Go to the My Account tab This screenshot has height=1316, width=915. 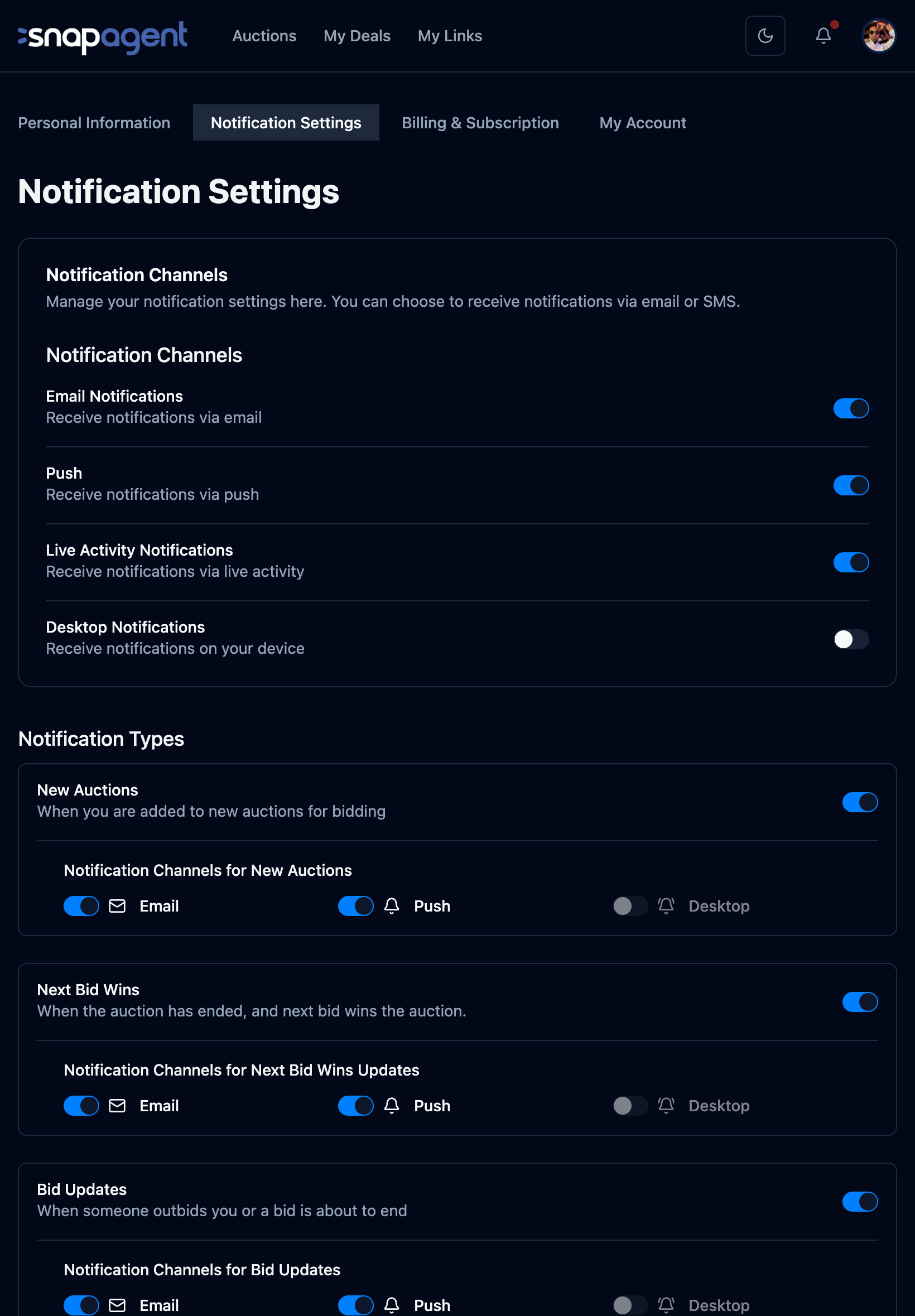pyautogui.click(x=642, y=123)
